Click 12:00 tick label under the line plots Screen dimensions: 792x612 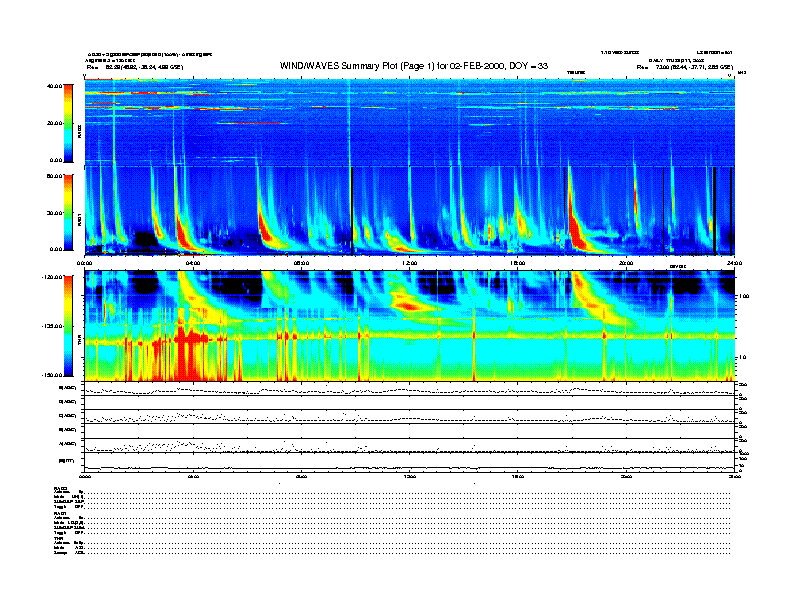(410, 476)
